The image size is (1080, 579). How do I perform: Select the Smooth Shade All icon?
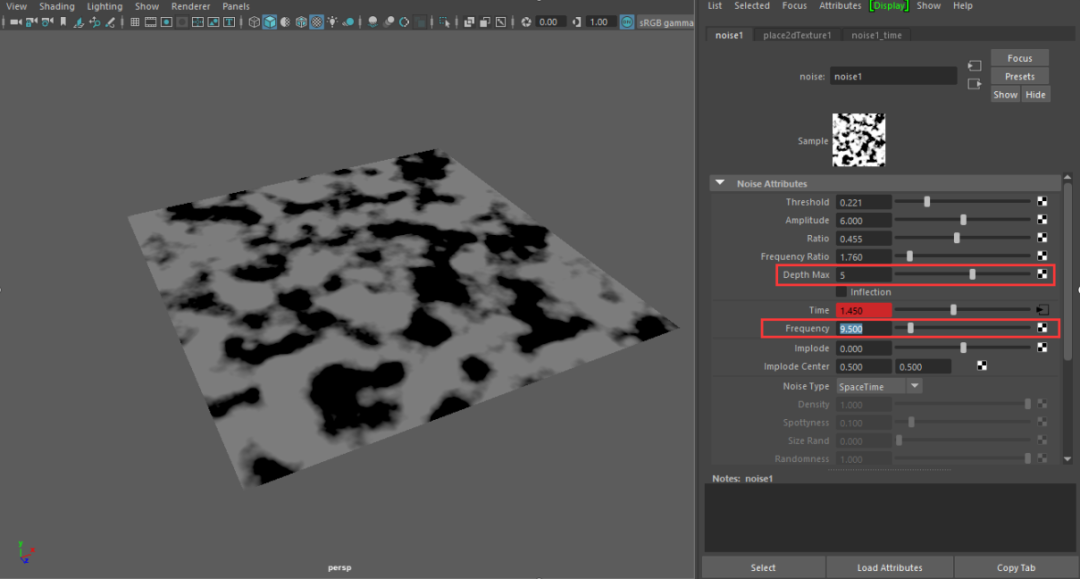coord(270,22)
